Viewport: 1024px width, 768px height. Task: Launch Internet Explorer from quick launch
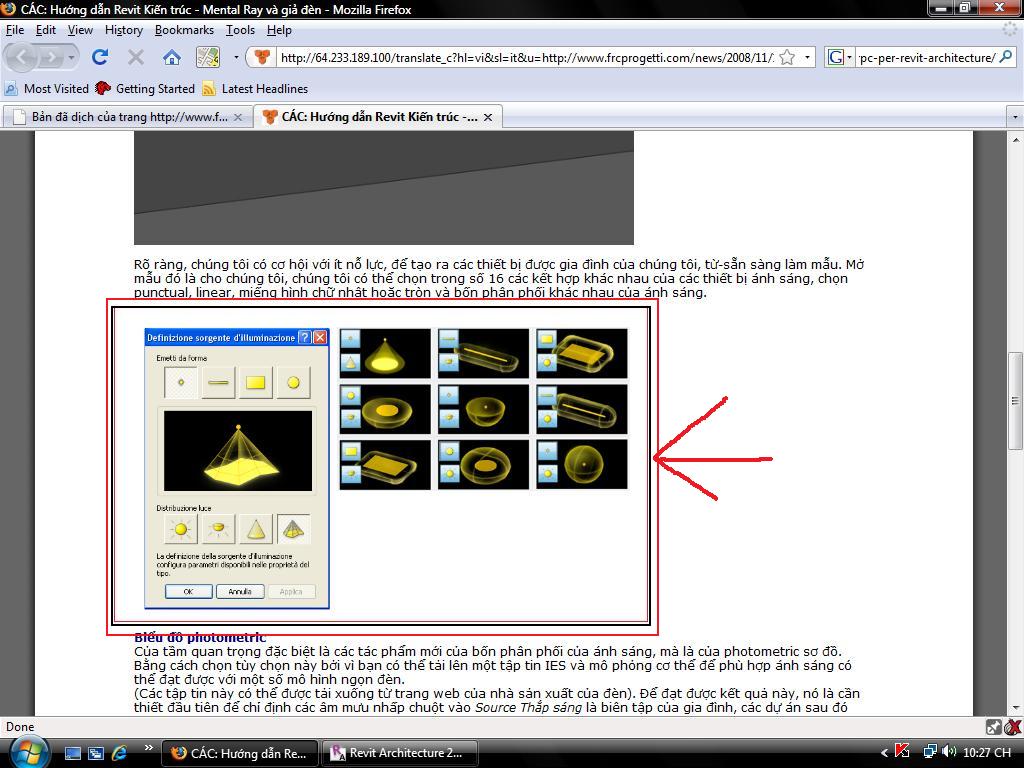tap(120, 753)
